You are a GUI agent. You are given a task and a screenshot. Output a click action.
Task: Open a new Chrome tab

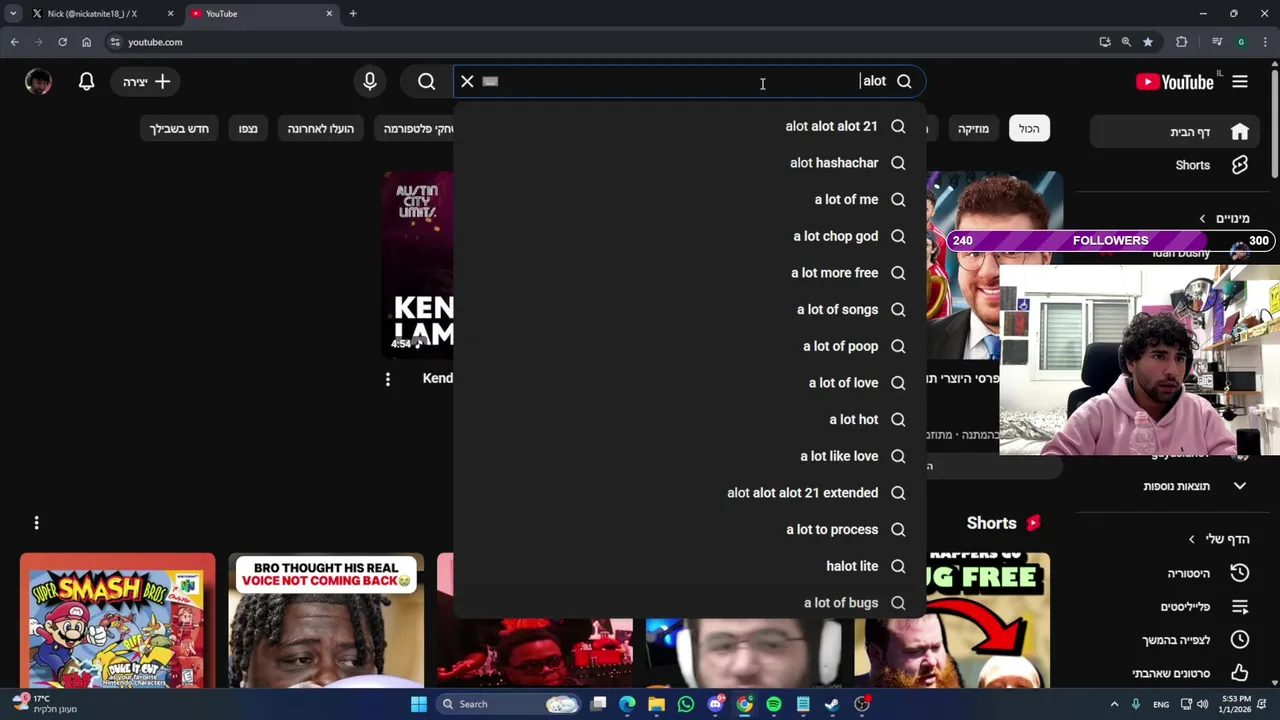[353, 14]
